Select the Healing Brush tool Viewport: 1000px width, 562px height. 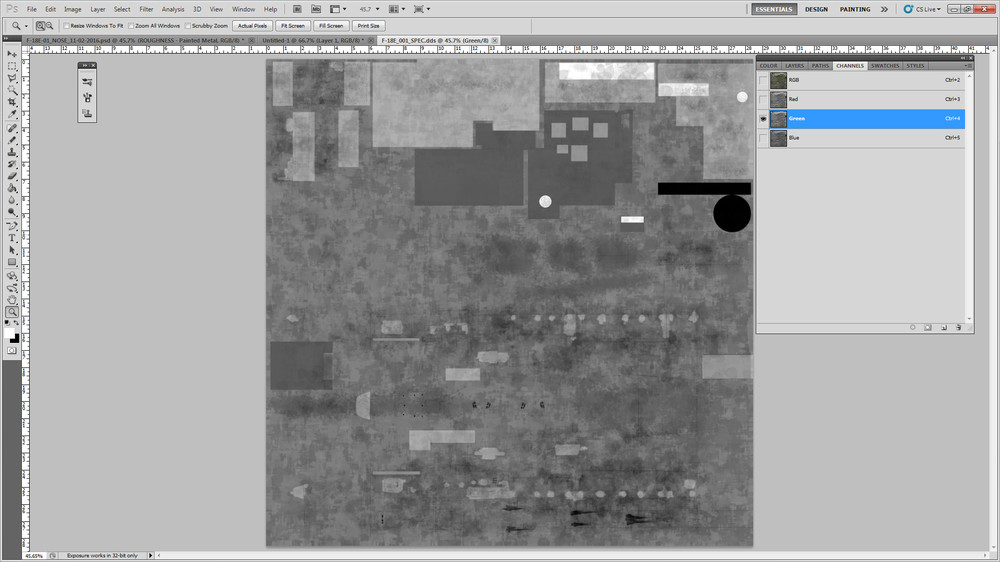pos(12,128)
